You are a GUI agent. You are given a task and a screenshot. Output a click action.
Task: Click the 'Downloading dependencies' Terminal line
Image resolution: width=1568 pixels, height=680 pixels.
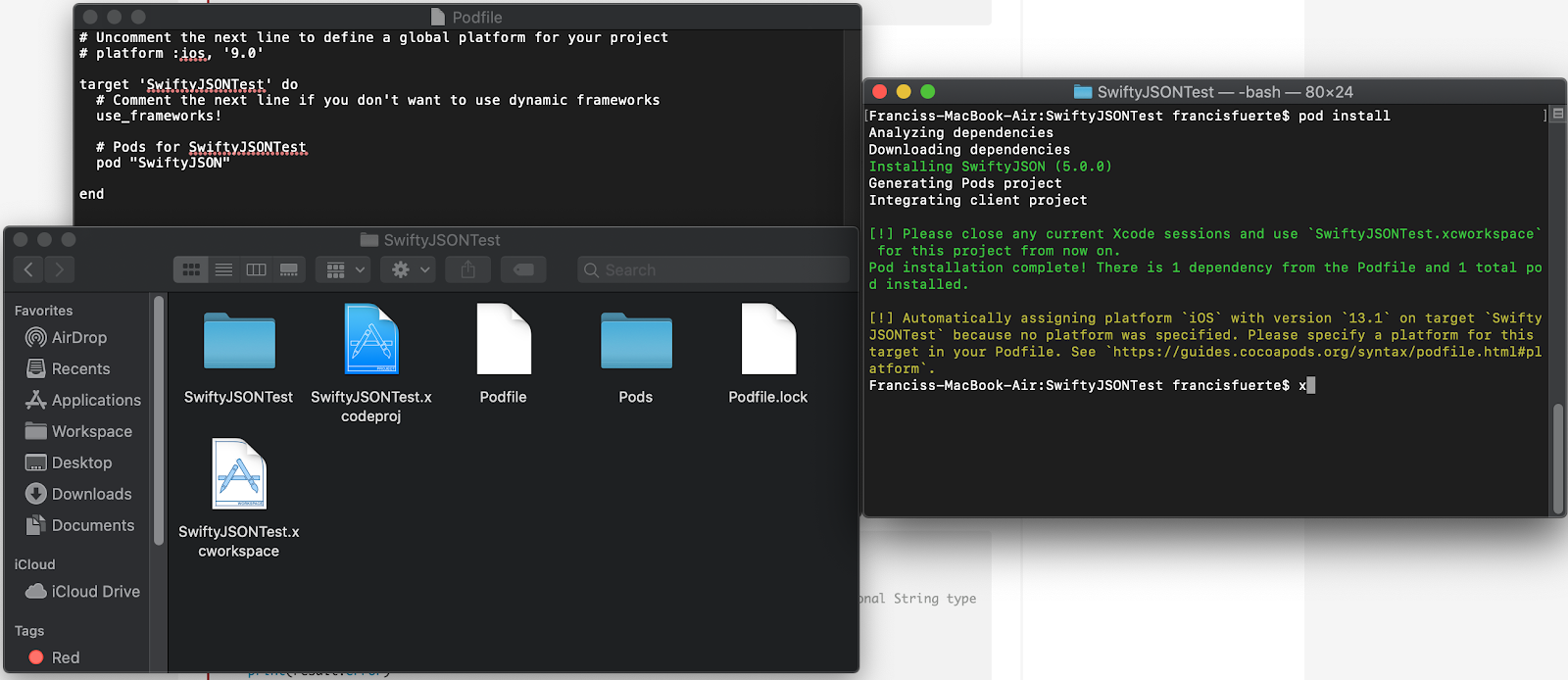click(969, 149)
